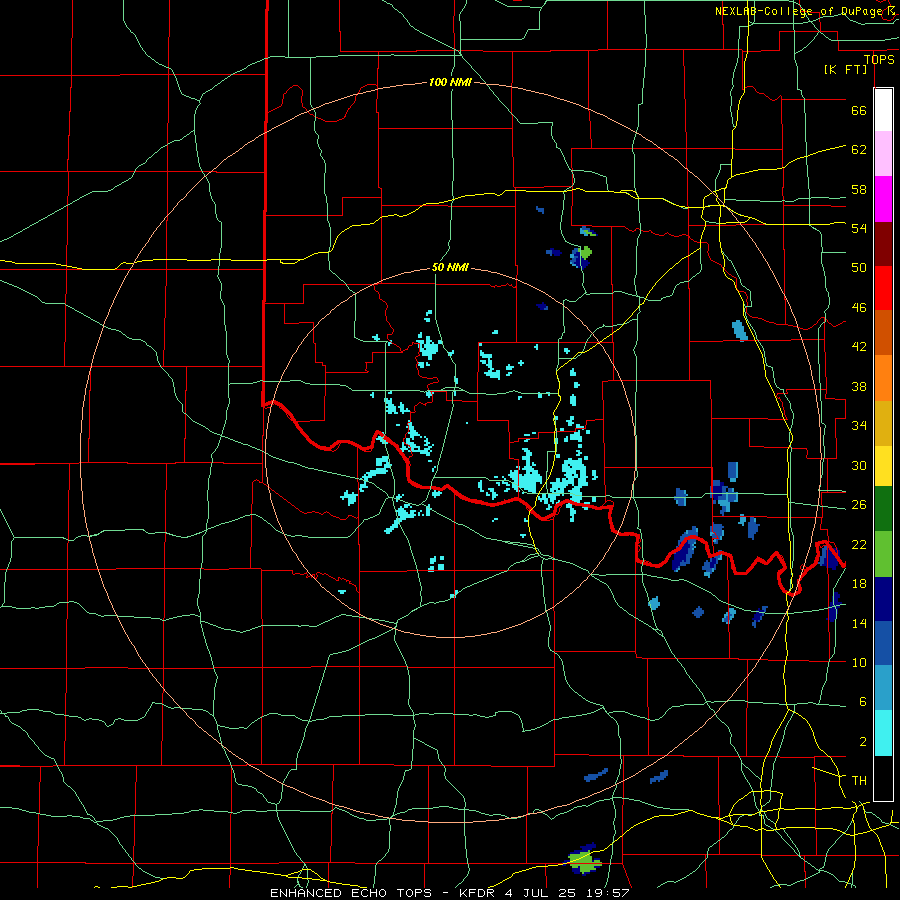Click the magenta swatch between 58 and 54

coord(883,199)
